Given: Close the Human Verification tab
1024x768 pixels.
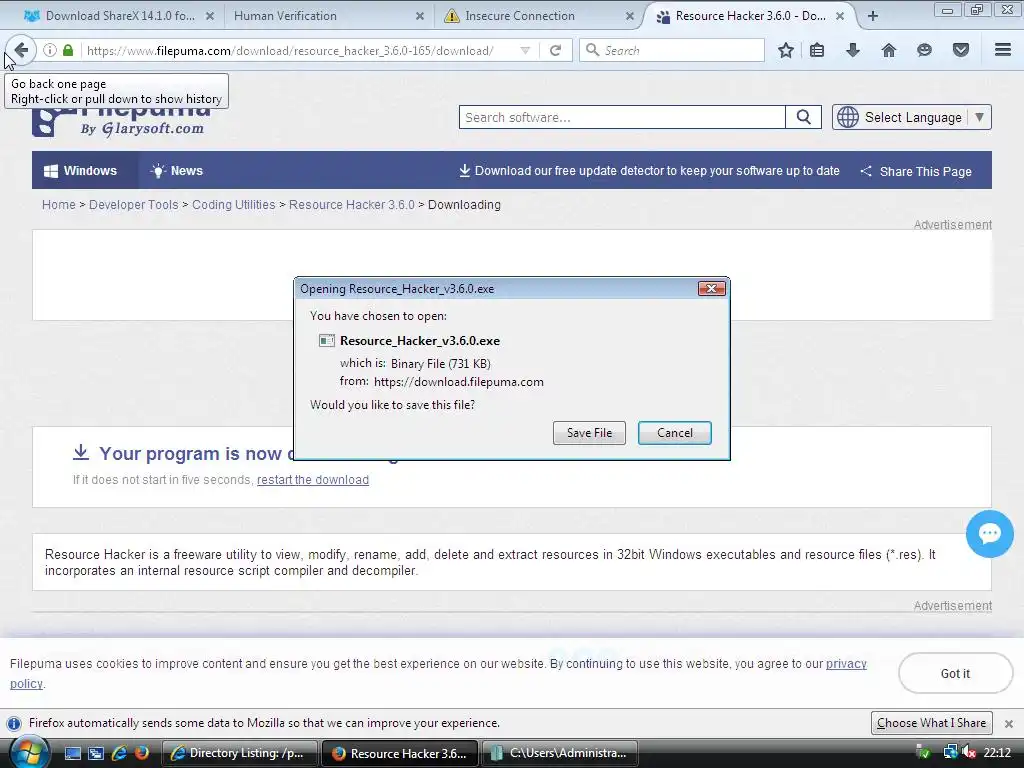Looking at the screenshot, I should (420, 16).
